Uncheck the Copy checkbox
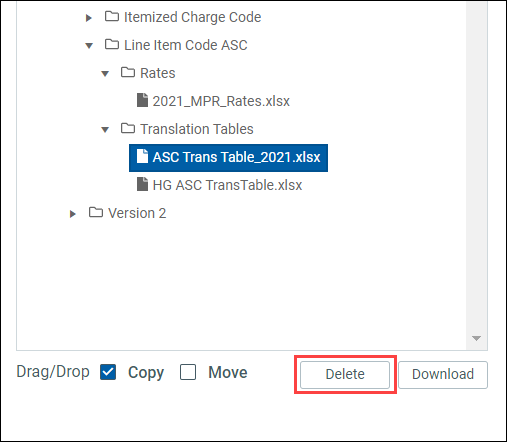Viewport: 507px width, 442px height. pos(108,372)
